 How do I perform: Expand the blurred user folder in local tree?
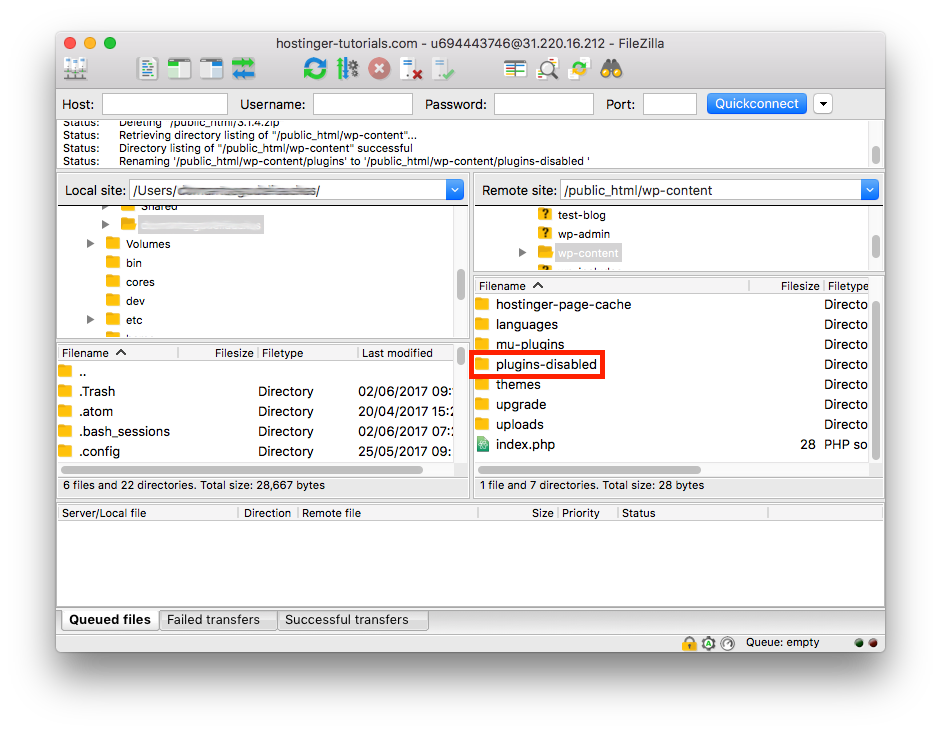coord(106,224)
